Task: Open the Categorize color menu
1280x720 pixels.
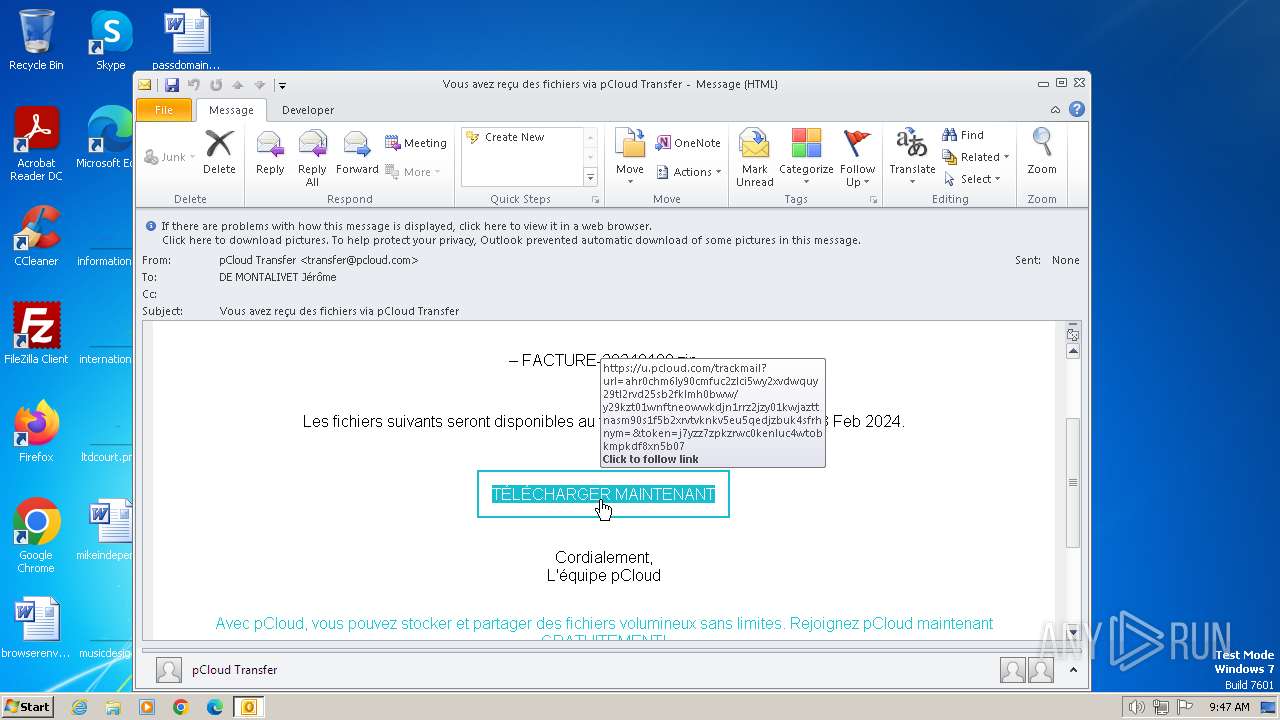Action: [806, 158]
